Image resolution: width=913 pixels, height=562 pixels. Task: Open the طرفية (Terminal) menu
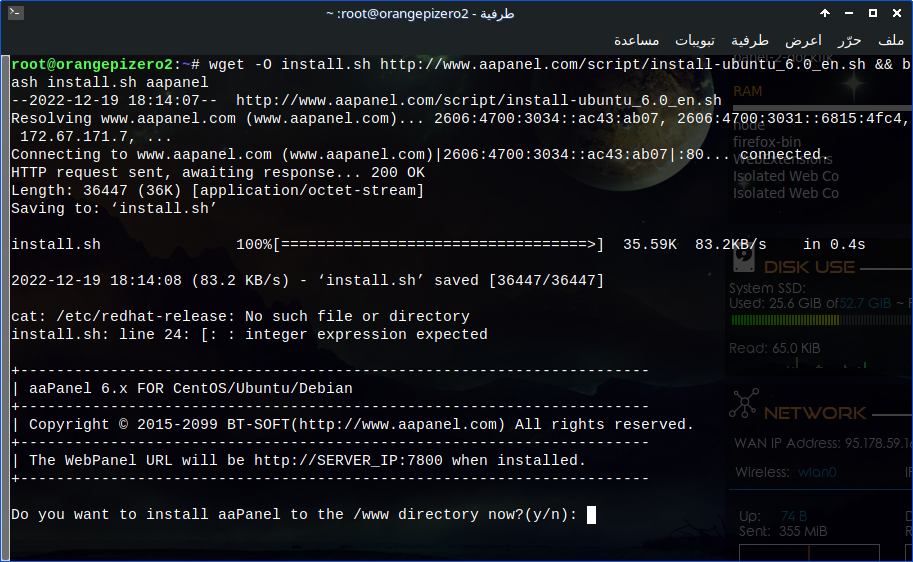pyautogui.click(x=750, y=40)
